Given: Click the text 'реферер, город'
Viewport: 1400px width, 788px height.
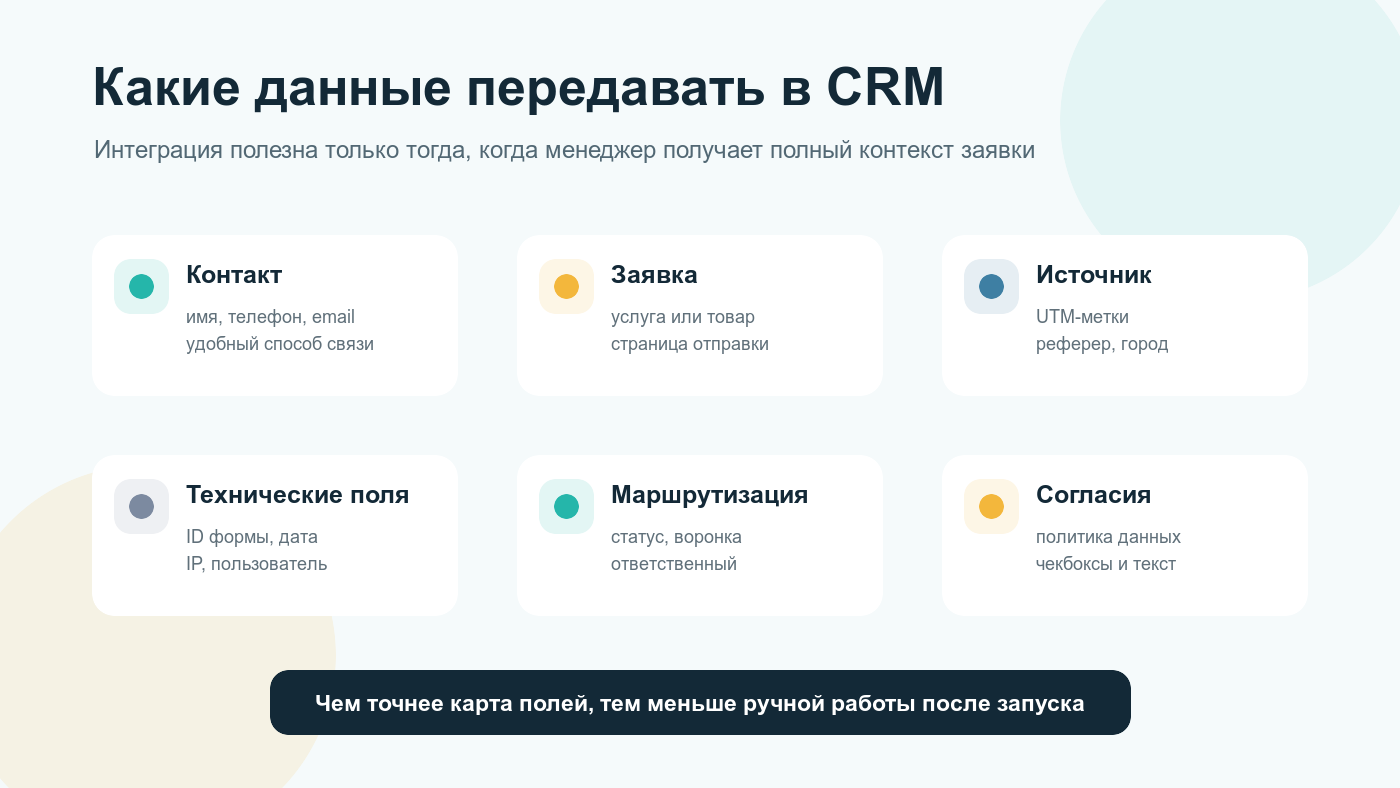Looking at the screenshot, I should click(1102, 344).
